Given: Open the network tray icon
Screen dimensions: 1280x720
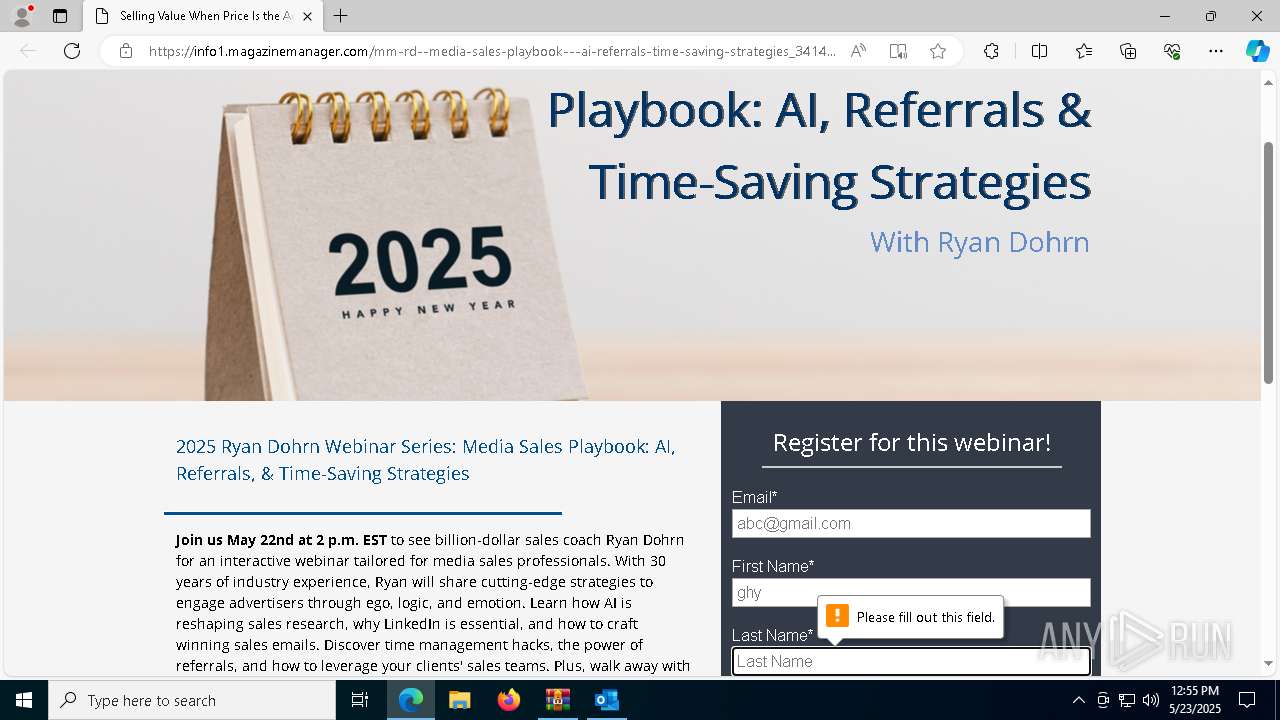Looking at the screenshot, I should point(1127,700).
